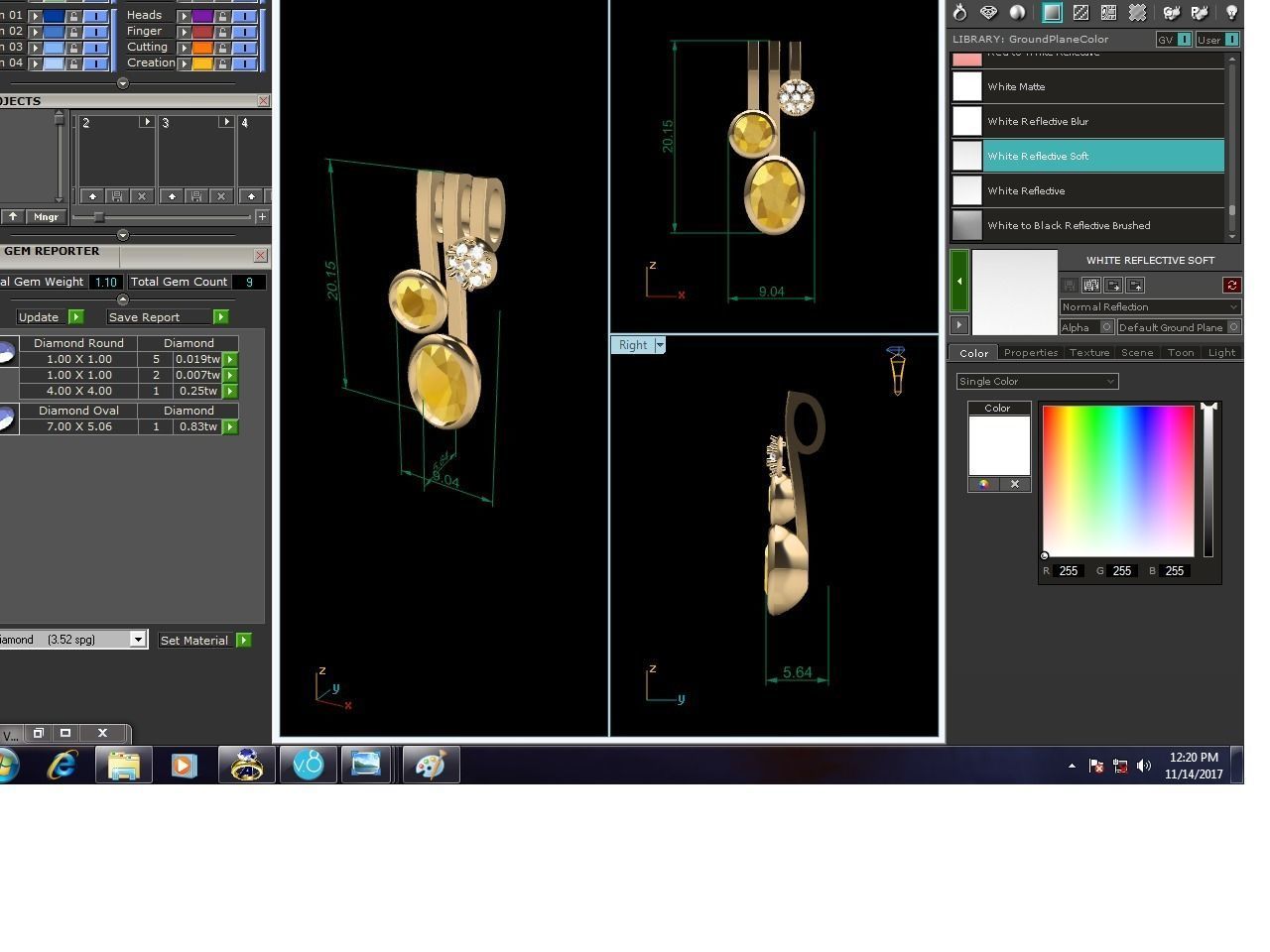Expand the Heads layer arrow
Image resolution: width=1270 pixels, height=952 pixels.
(184, 16)
